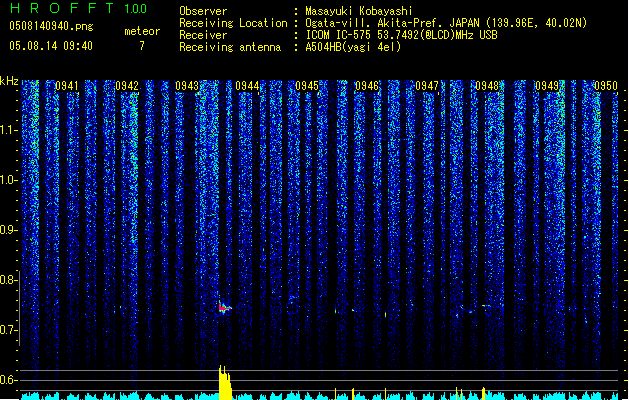Click the 0948 time marker
Image resolution: width=629 pixels, height=400 pixels.
(487, 86)
